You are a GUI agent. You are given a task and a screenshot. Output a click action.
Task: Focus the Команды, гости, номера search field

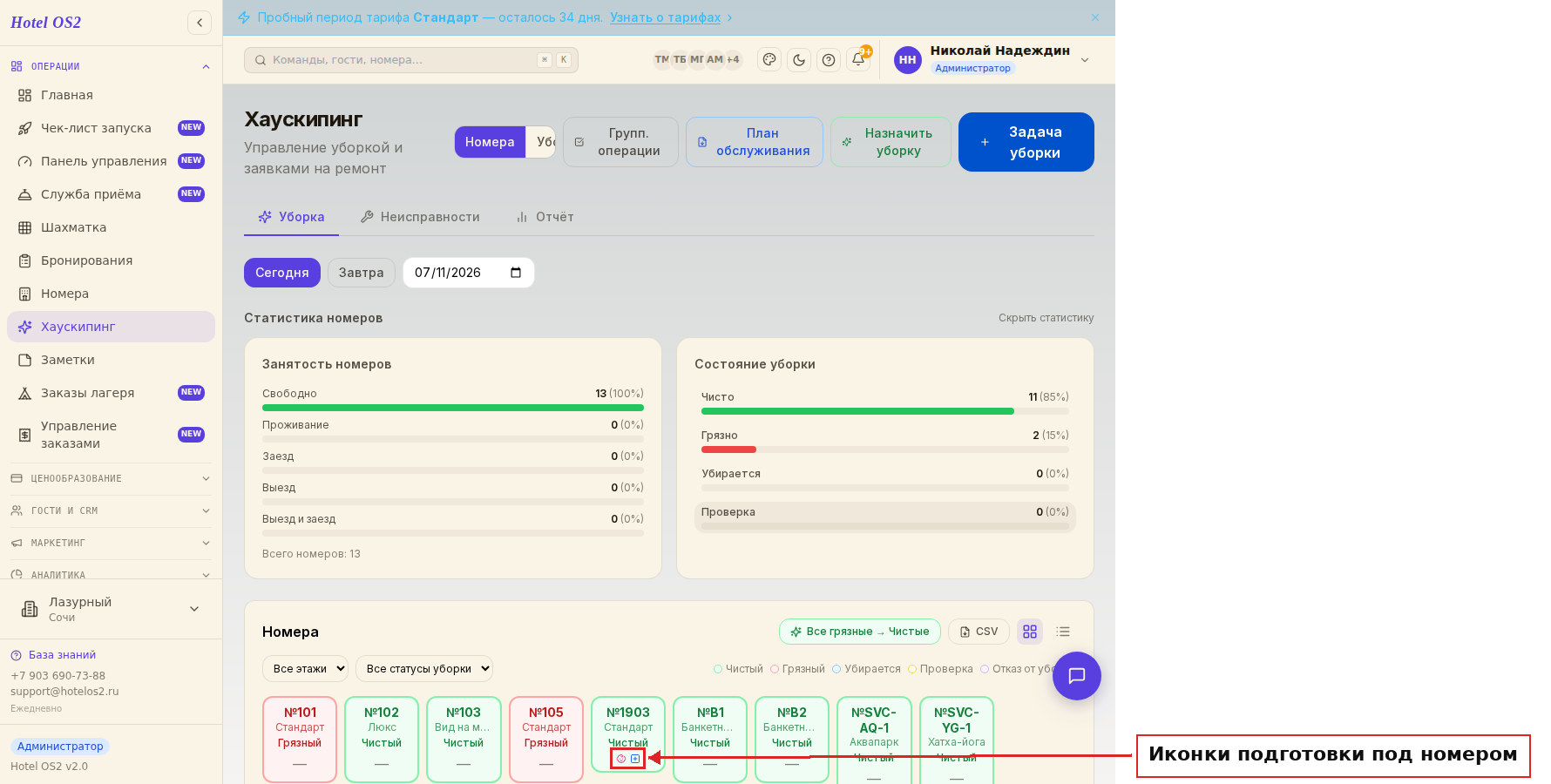411,60
